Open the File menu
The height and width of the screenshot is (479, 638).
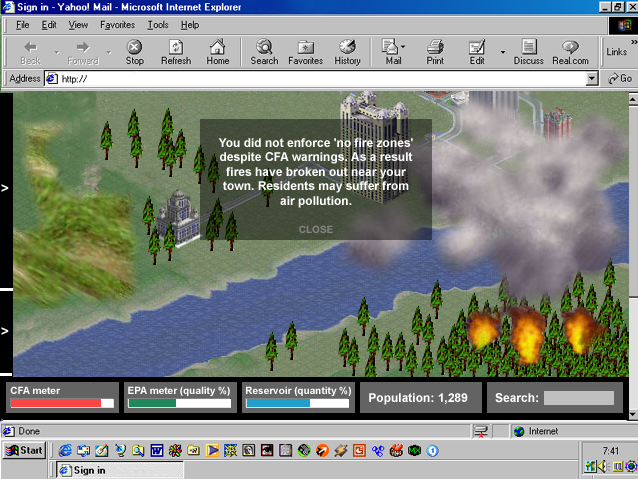pyautogui.click(x=22, y=25)
